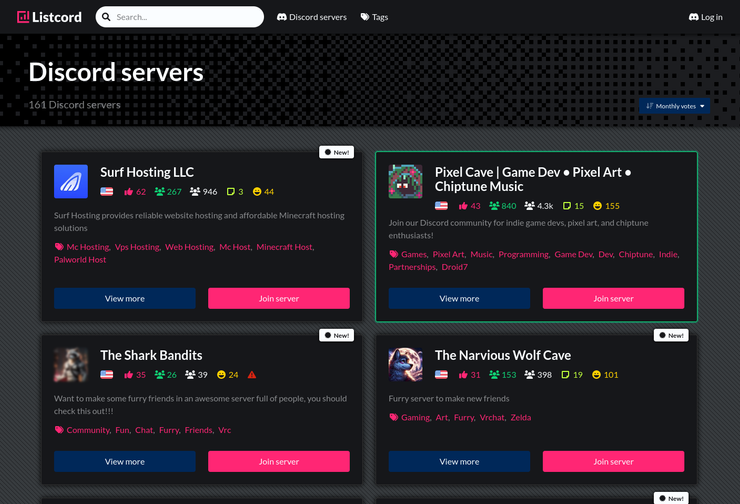Image resolution: width=740 pixels, height=504 pixels.
Task: Click Join server for The Shark Bandits
Action: coord(279,462)
